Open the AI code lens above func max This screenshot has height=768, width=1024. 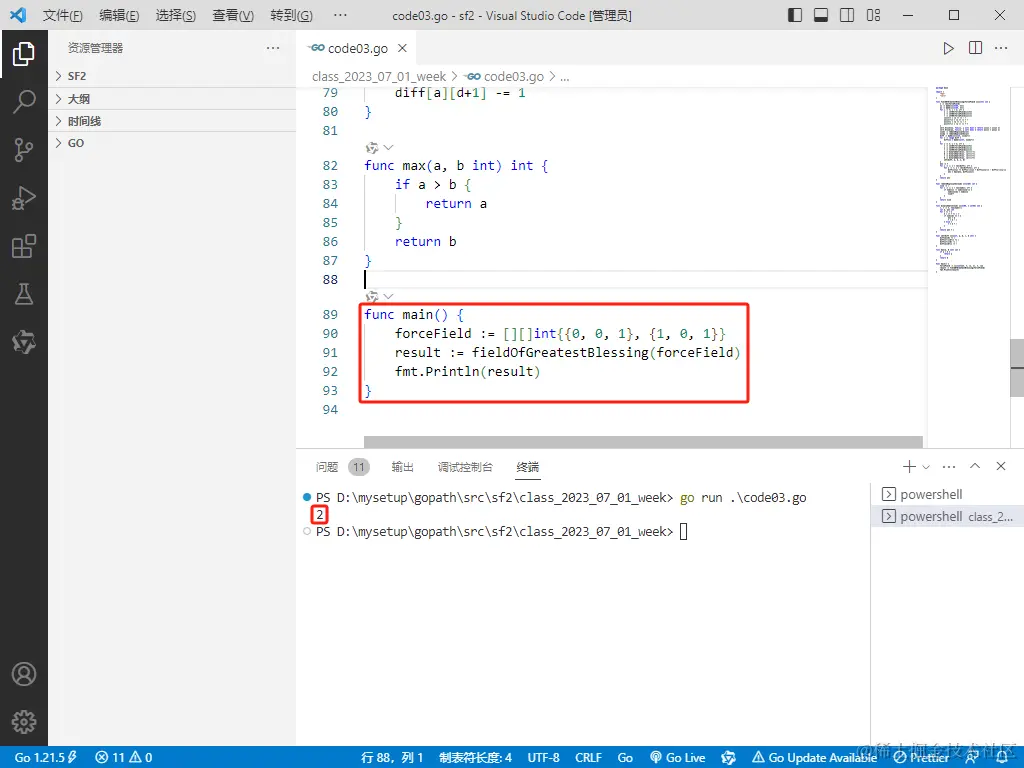coord(372,148)
